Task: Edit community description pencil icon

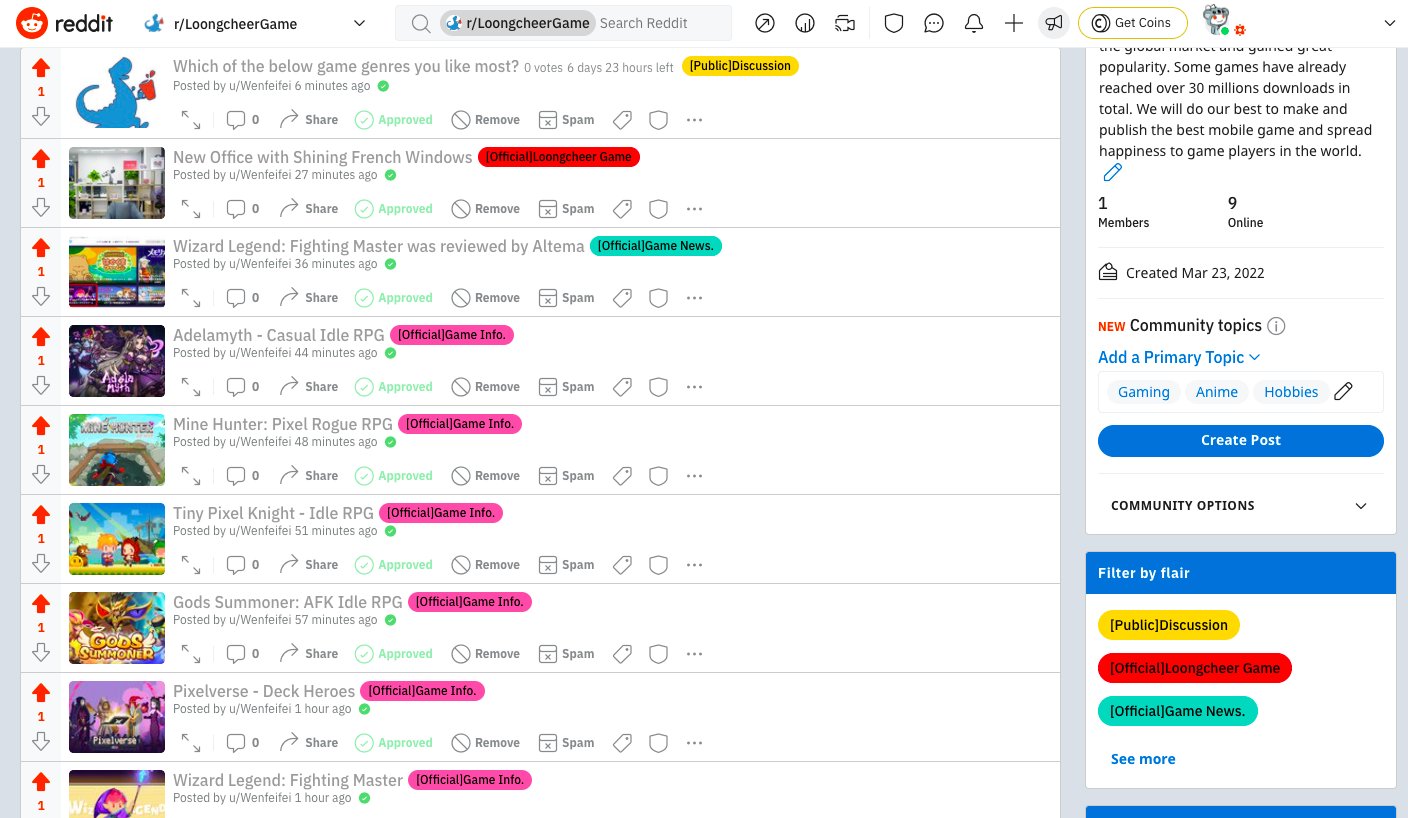Action: tap(1112, 173)
